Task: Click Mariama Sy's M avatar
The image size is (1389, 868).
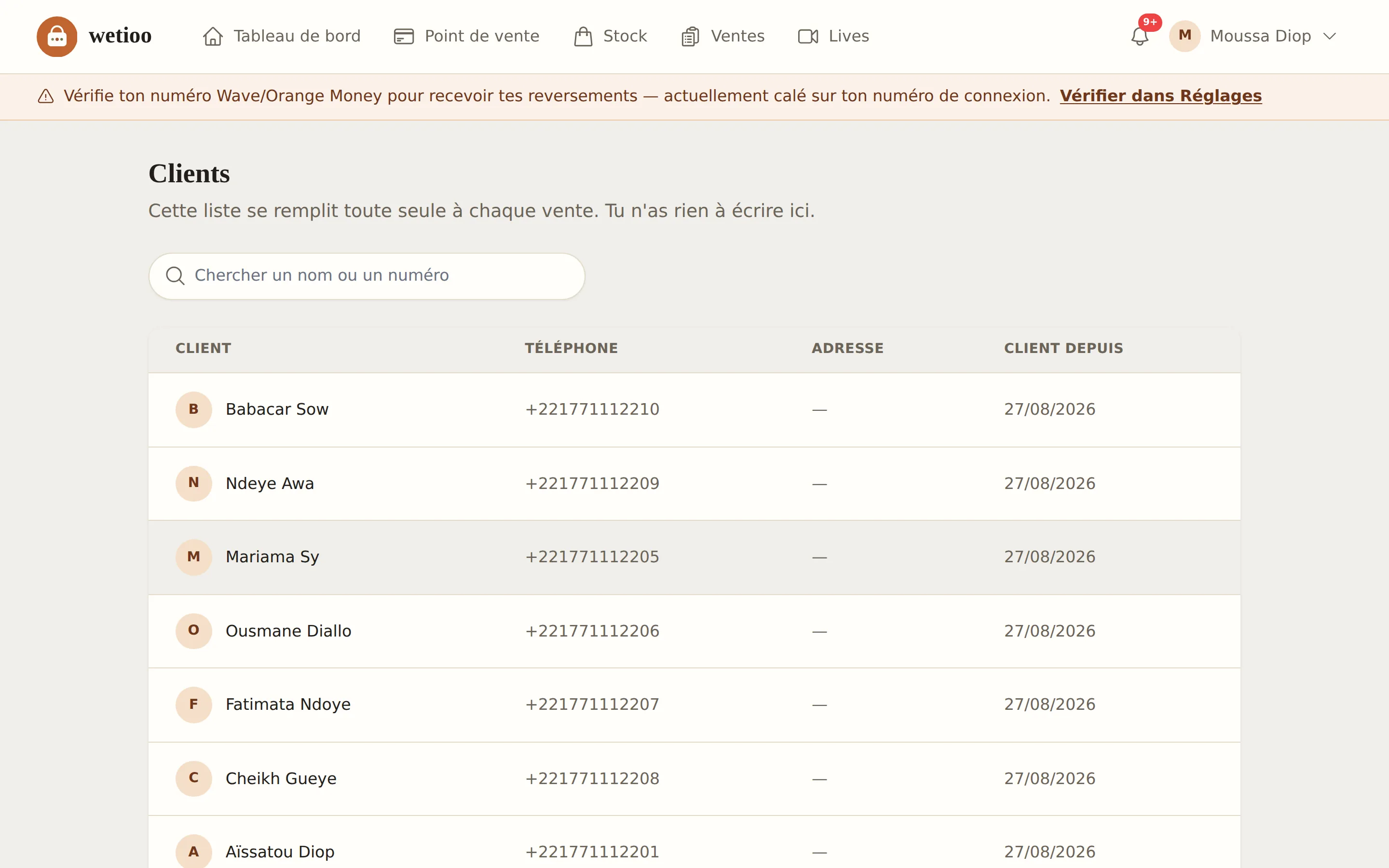Action: (193, 557)
